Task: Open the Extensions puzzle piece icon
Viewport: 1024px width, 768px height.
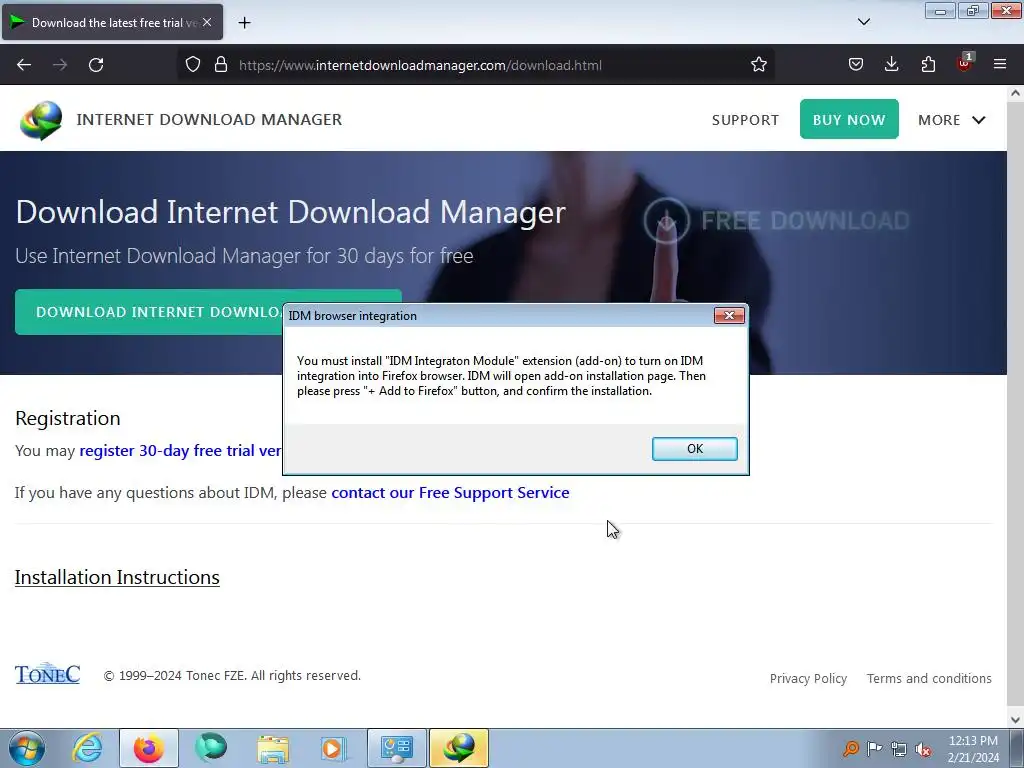Action: pyautogui.click(x=928, y=65)
